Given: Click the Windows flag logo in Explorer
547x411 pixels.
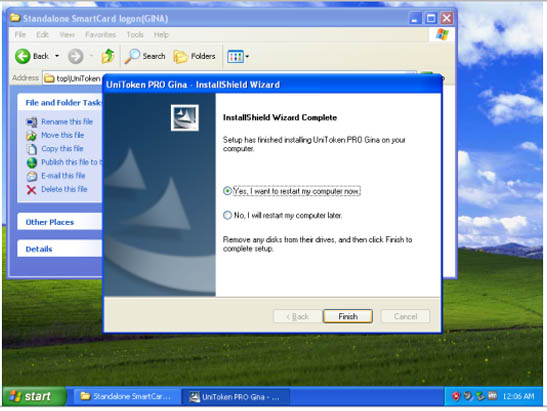Looking at the screenshot, I should tap(442, 34).
